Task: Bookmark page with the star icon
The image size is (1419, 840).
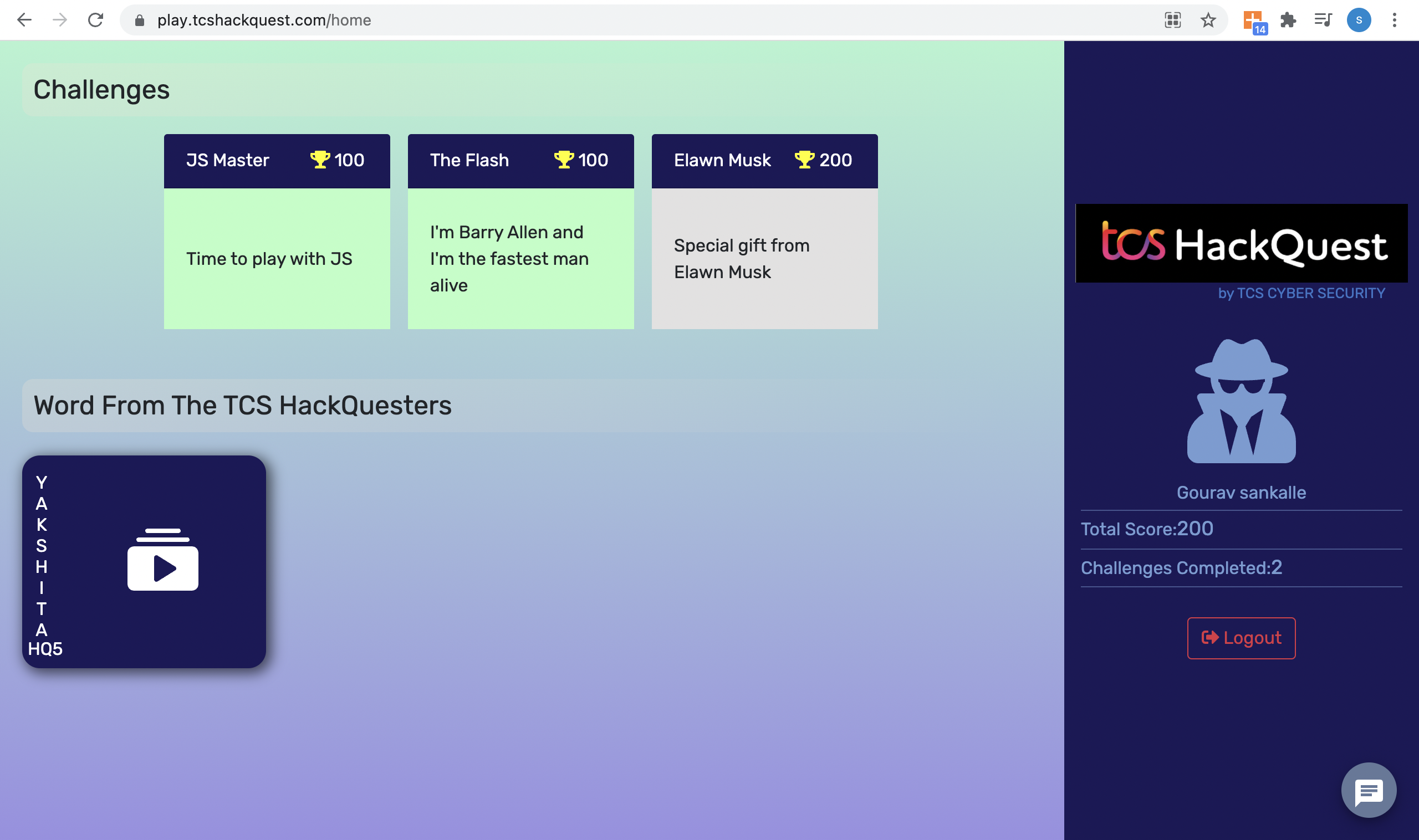Action: (x=1208, y=21)
